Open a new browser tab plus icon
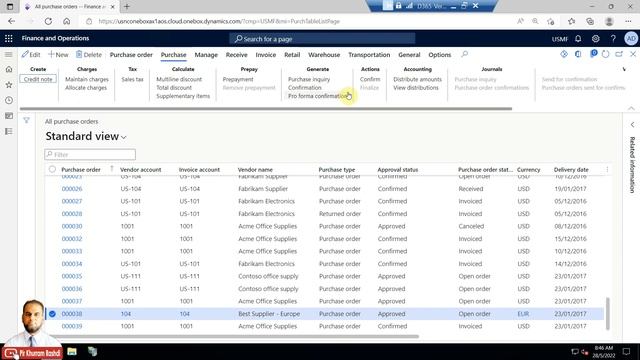The height and width of the screenshot is (360, 640). click(127, 7)
